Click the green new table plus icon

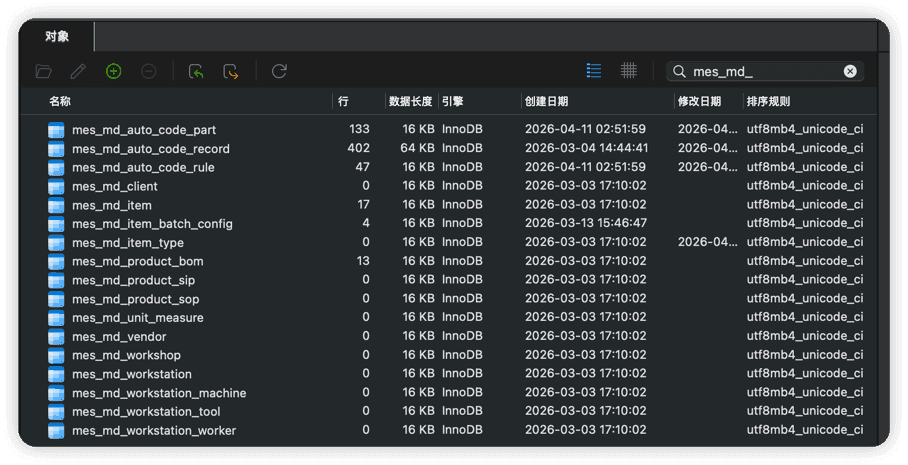pyautogui.click(x=114, y=71)
